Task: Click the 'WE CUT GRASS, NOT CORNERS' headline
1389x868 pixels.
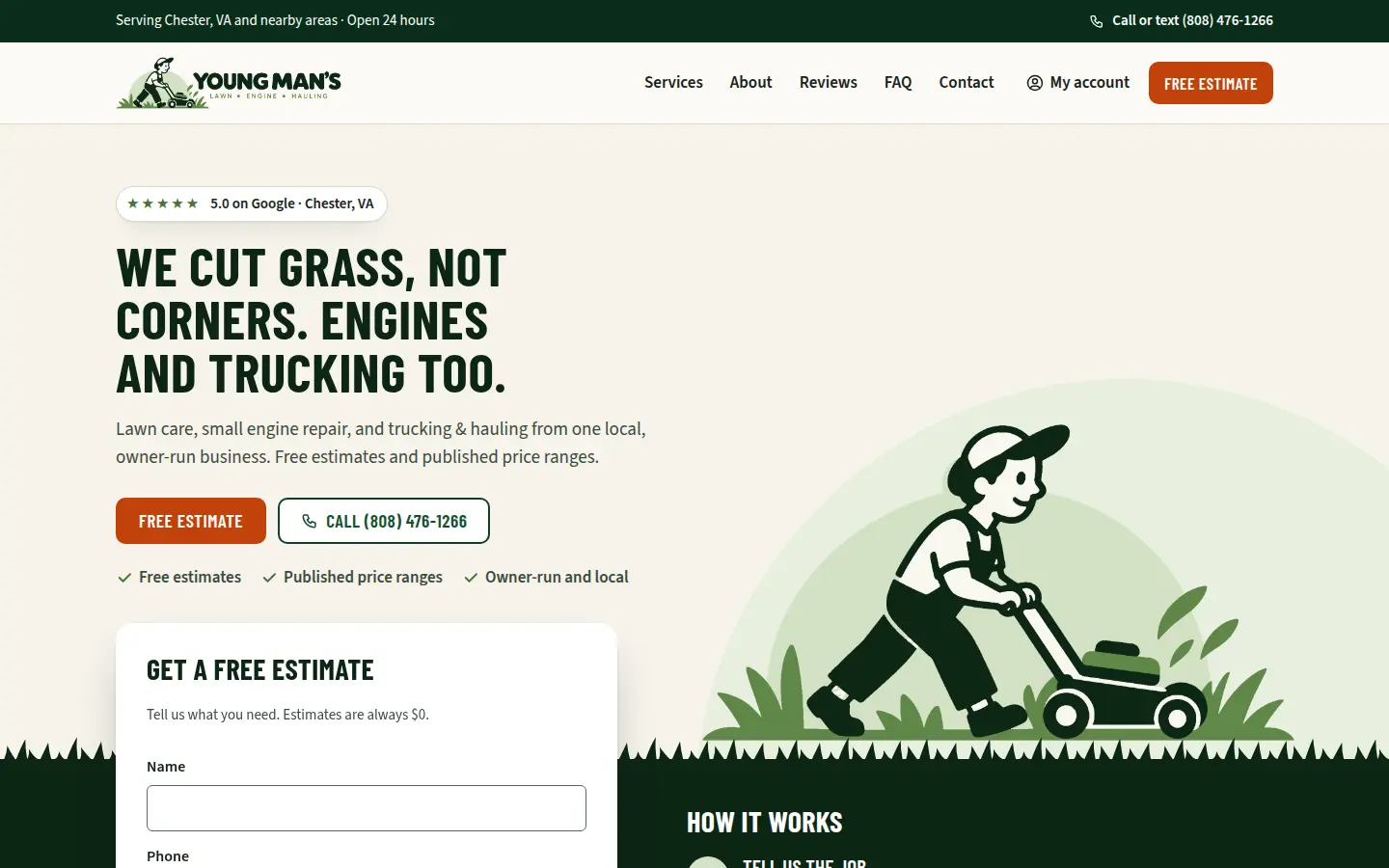Action: pyautogui.click(x=312, y=321)
